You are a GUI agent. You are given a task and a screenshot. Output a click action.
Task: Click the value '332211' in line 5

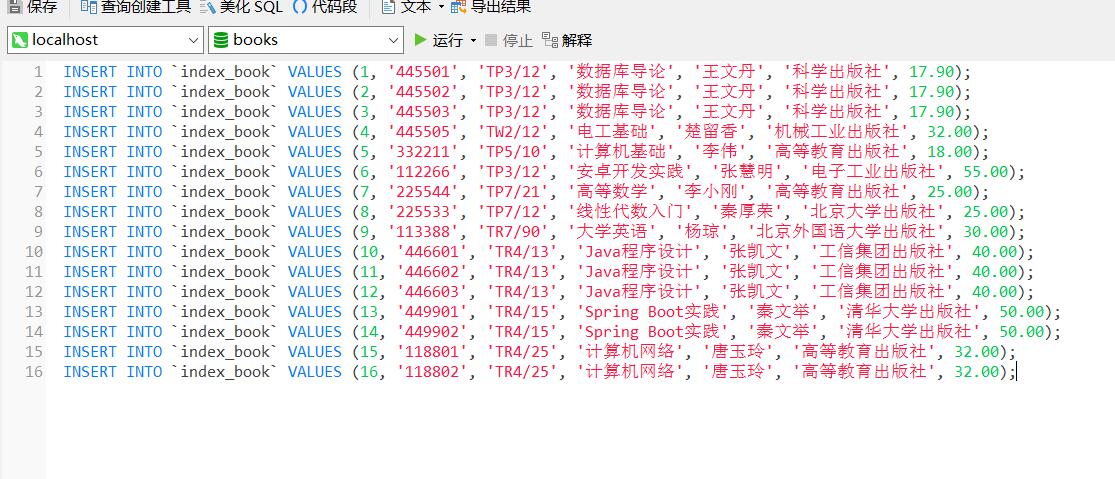coord(424,151)
